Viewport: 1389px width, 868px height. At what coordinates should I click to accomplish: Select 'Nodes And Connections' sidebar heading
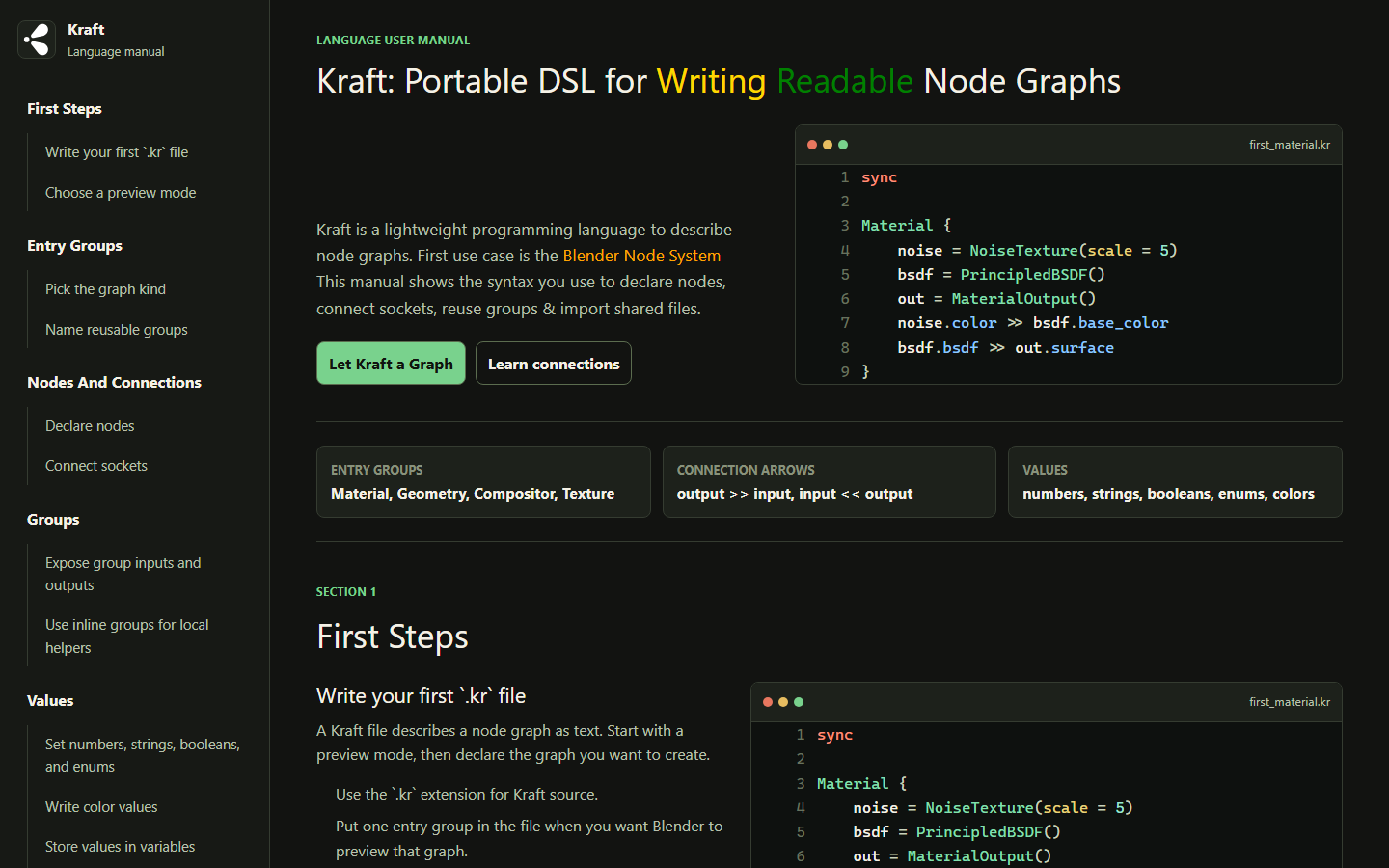pyautogui.click(x=115, y=383)
